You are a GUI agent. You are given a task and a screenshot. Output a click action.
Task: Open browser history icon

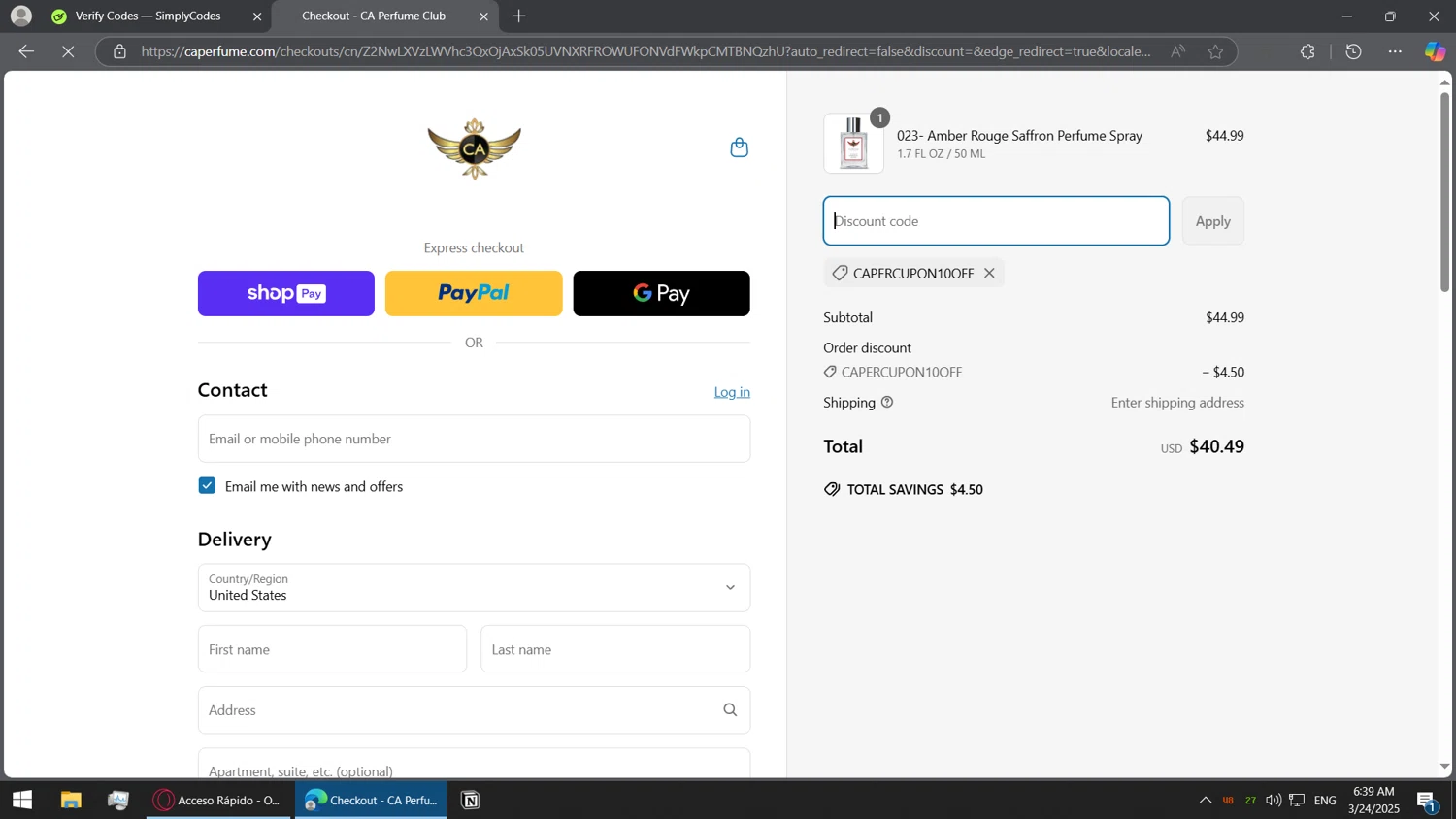(x=1353, y=51)
